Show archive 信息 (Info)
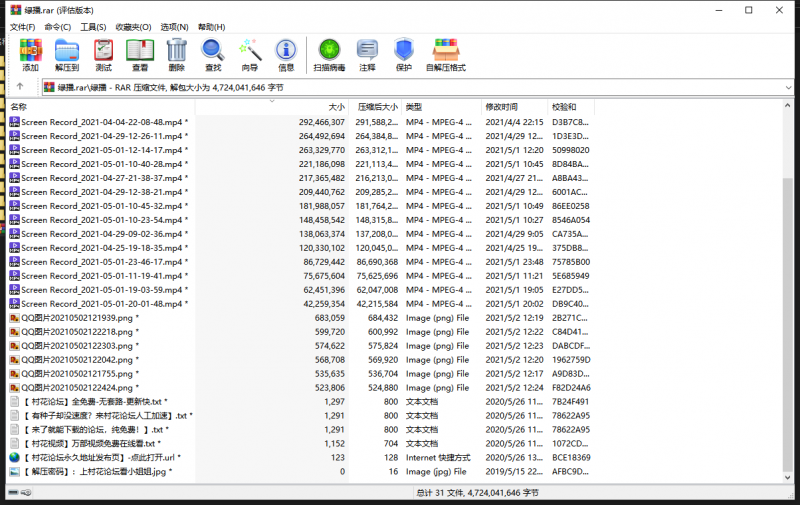Viewport: 800px width, 505px height. tap(286, 53)
